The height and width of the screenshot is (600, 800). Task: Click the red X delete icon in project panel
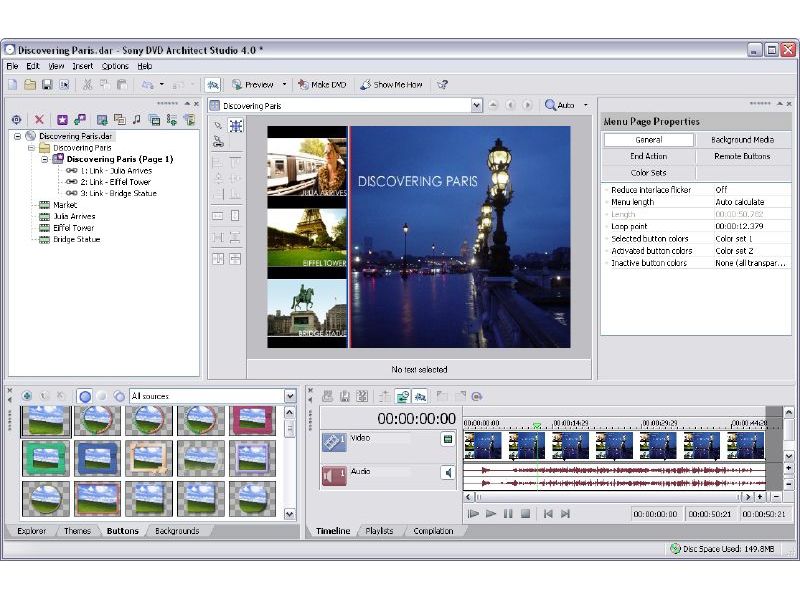[x=40, y=120]
